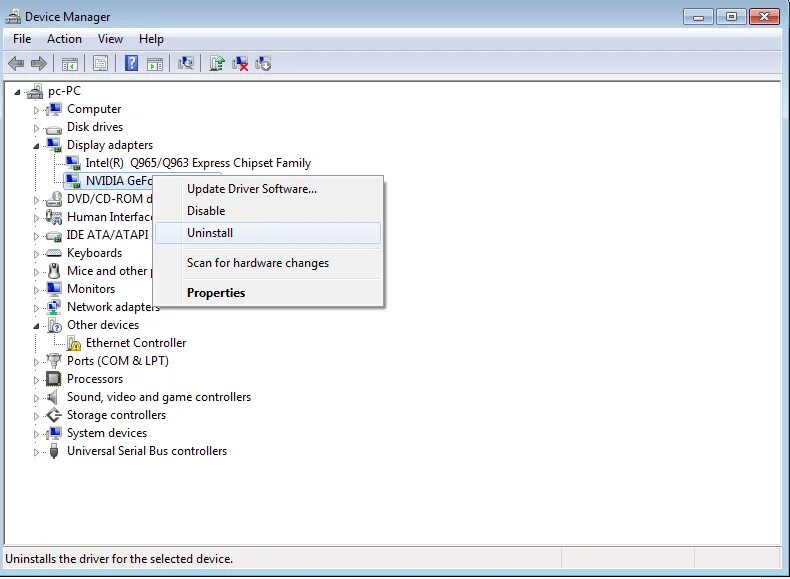Expand the Ports (COM & LPT) arrow
The width and height of the screenshot is (790, 579).
point(36,362)
